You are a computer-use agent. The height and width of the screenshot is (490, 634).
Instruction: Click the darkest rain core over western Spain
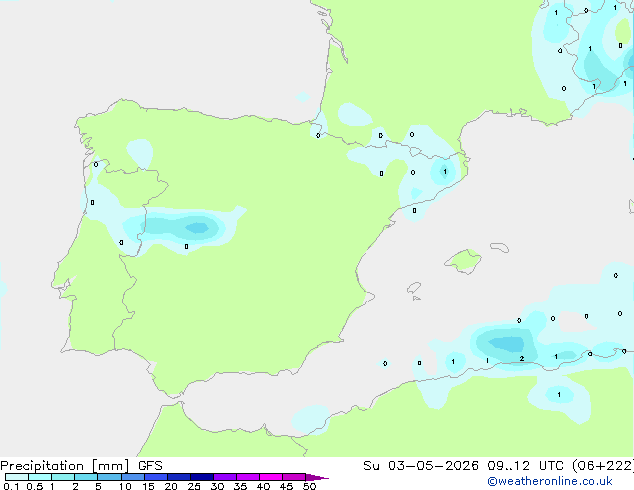pyautogui.click(x=197, y=228)
